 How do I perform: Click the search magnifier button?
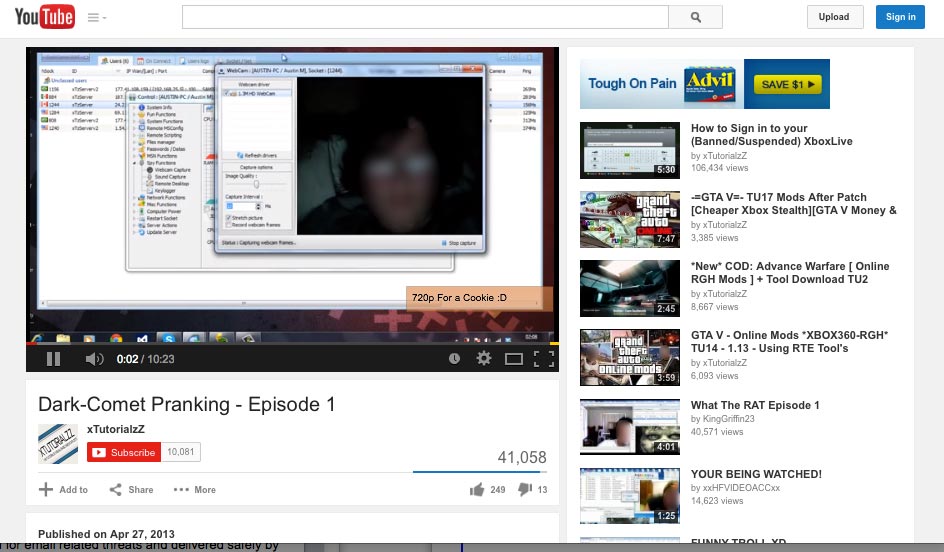pos(695,17)
